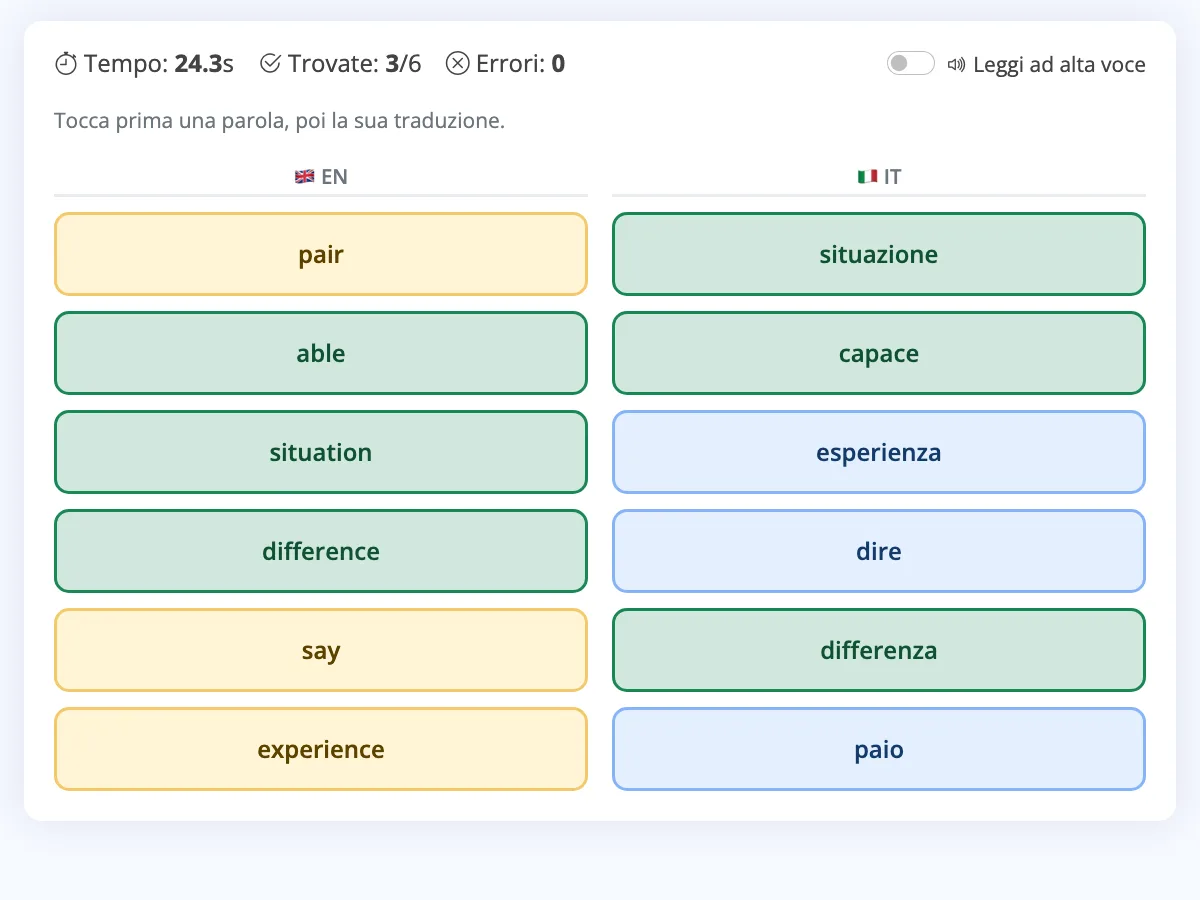
Task: Select the English word card "say"
Action: 321,650
